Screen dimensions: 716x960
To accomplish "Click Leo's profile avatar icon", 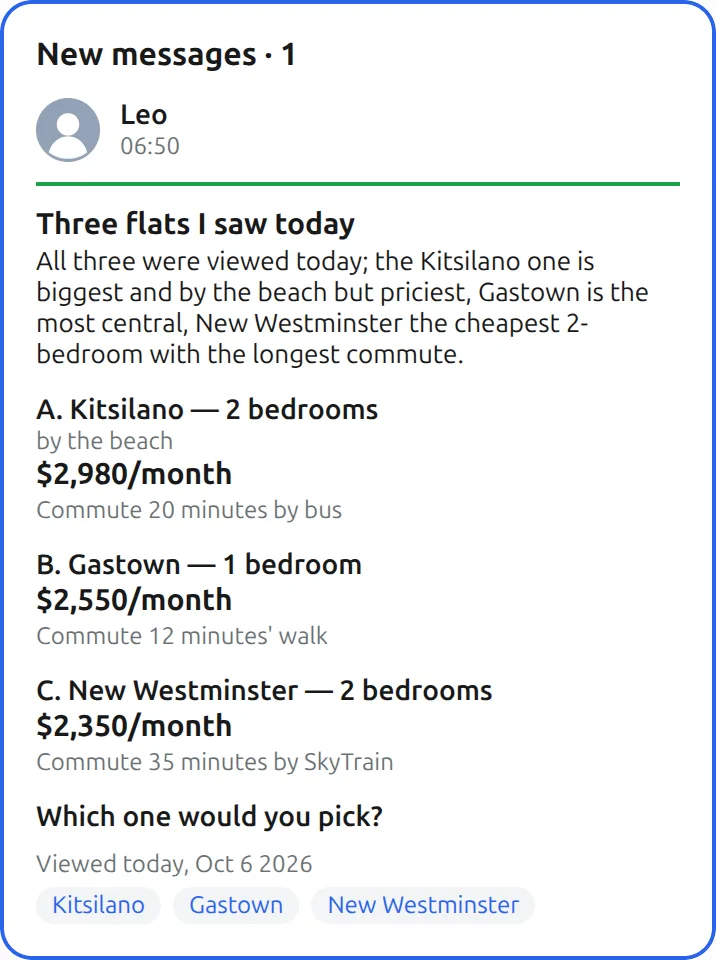I will click(68, 130).
